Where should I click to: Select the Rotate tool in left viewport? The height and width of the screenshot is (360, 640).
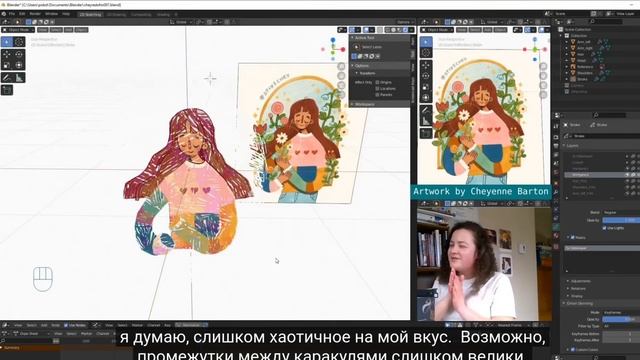coord(19,54)
